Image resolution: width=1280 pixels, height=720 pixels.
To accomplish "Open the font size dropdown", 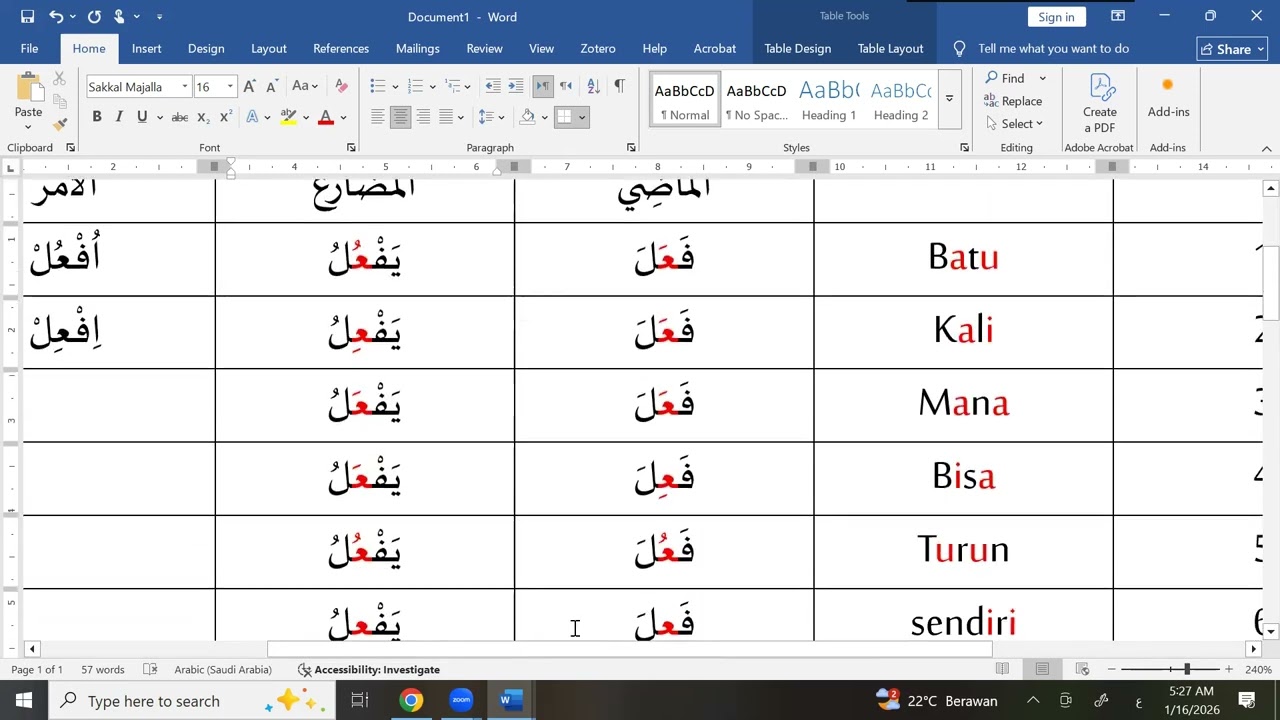I will pyautogui.click(x=230, y=87).
